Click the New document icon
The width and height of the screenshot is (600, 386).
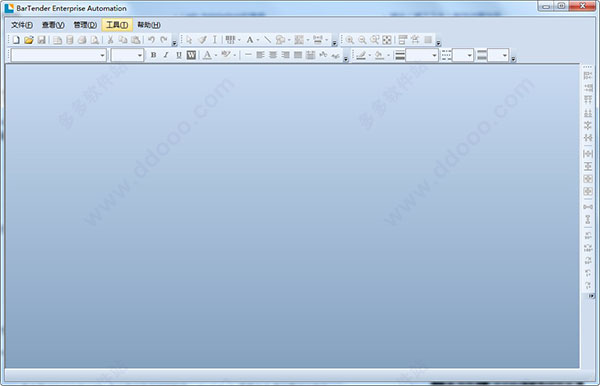[x=16, y=40]
